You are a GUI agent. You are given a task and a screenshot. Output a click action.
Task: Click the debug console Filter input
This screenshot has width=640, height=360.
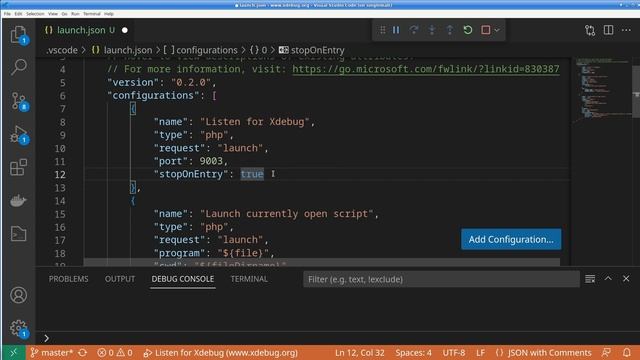(x=441, y=279)
